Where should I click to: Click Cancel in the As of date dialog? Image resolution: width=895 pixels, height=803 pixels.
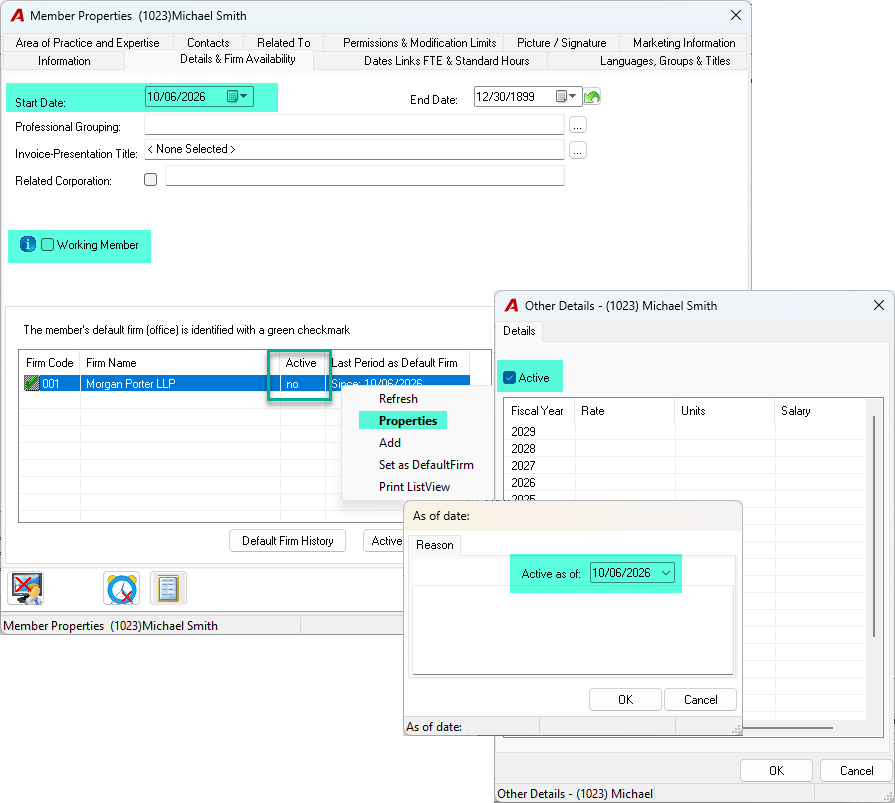700,700
